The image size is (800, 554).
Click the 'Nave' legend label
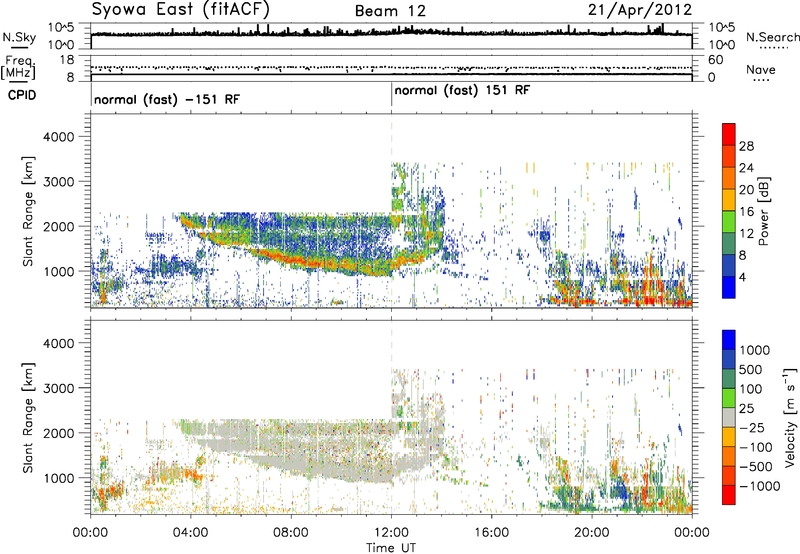coord(761,69)
